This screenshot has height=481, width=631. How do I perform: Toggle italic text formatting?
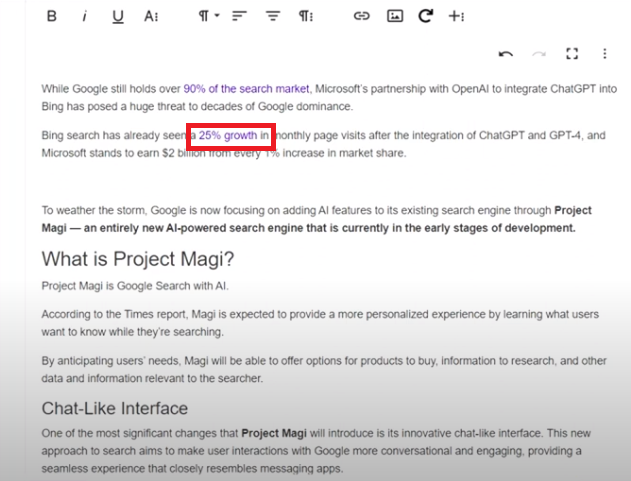pyautogui.click(x=84, y=16)
